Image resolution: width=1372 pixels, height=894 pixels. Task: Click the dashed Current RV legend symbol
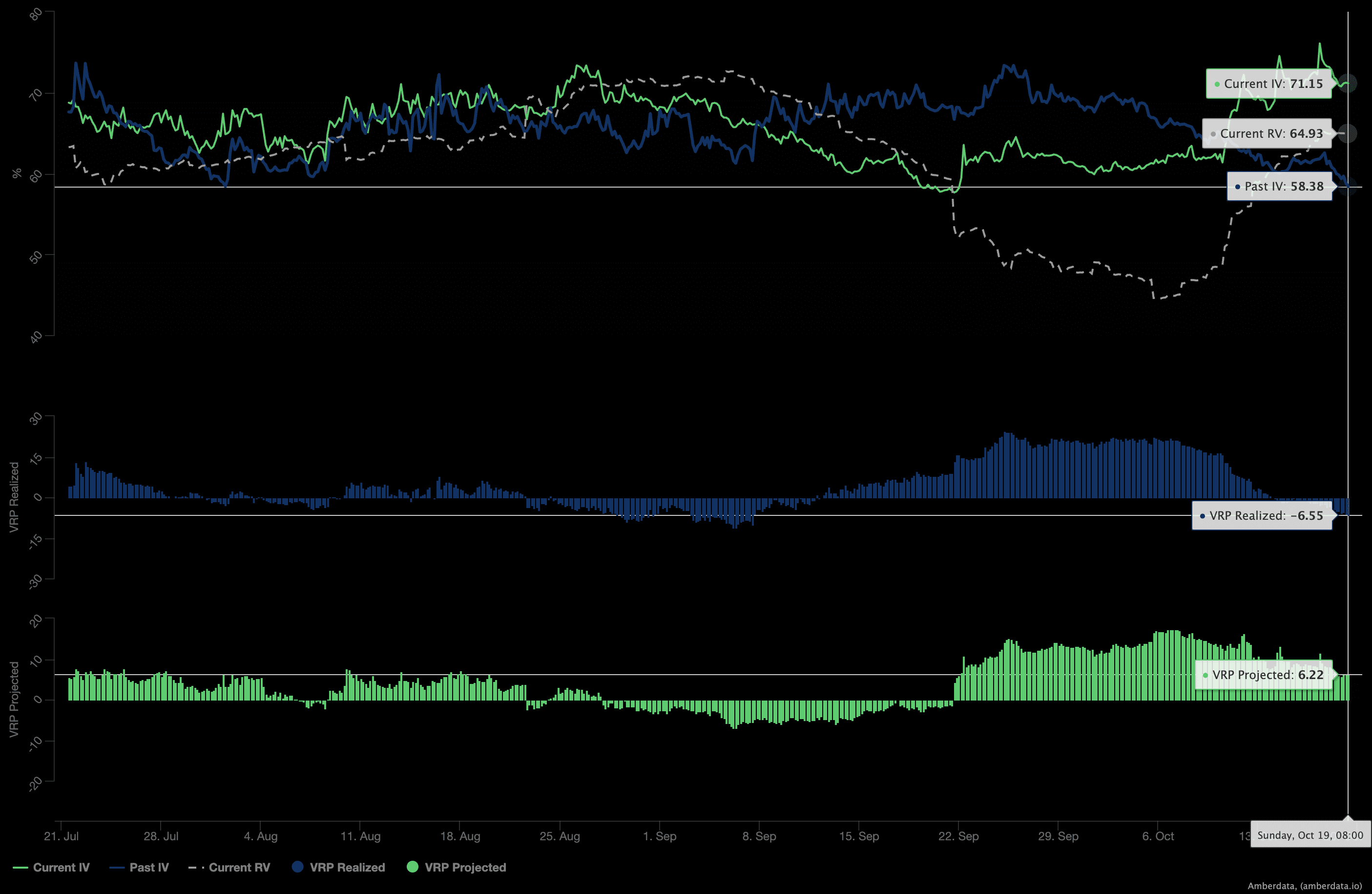click(x=195, y=868)
